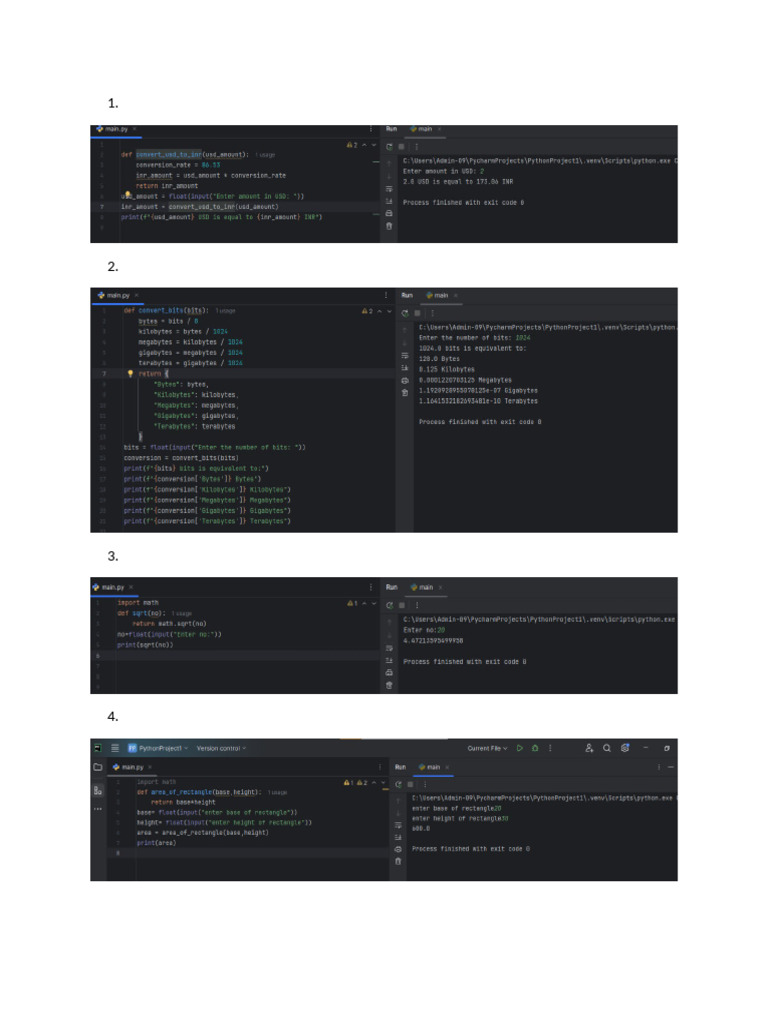
Task: Open the more actions kebab beside Debug, screenshot 4
Action: pyautogui.click(x=550, y=748)
